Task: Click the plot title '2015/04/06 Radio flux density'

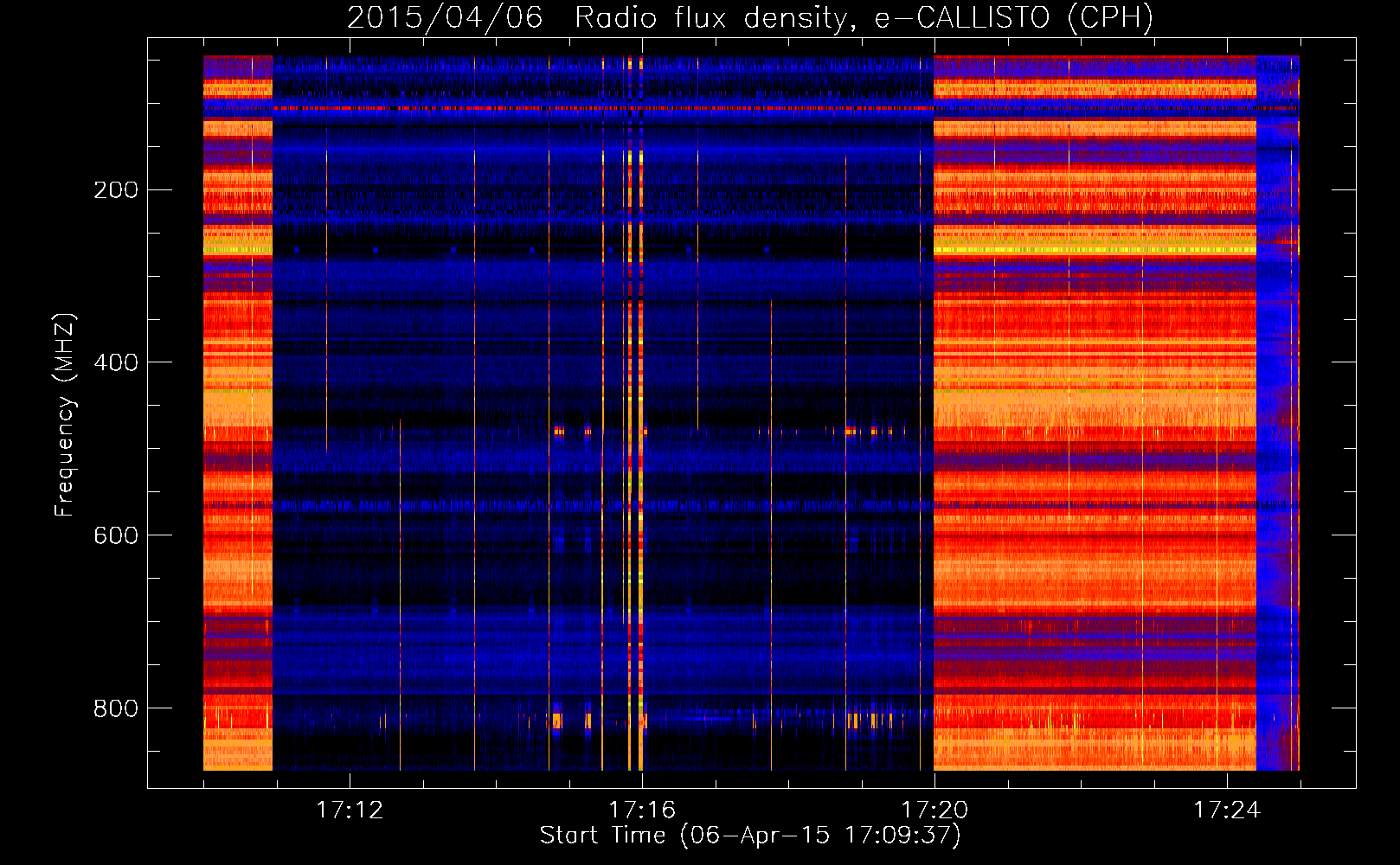Action: click(750, 17)
